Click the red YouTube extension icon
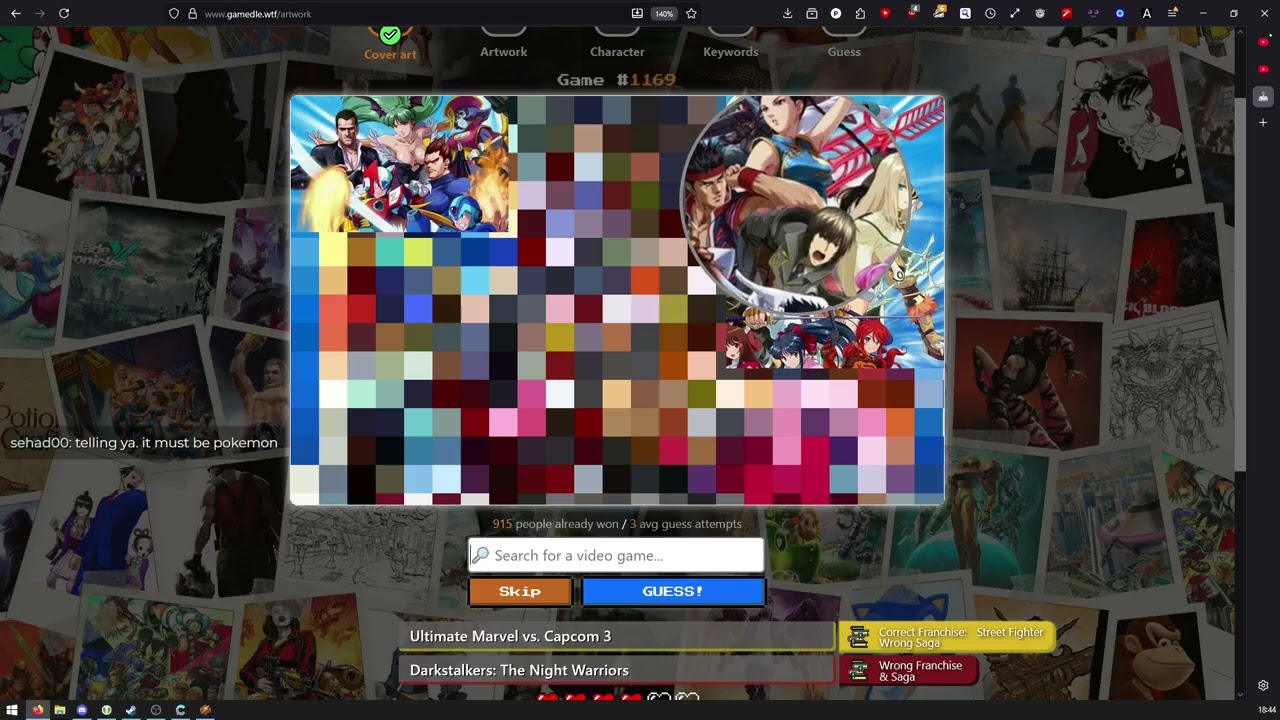Image resolution: width=1280 pixels, height=720 pixels. click(x=886, y=14)
